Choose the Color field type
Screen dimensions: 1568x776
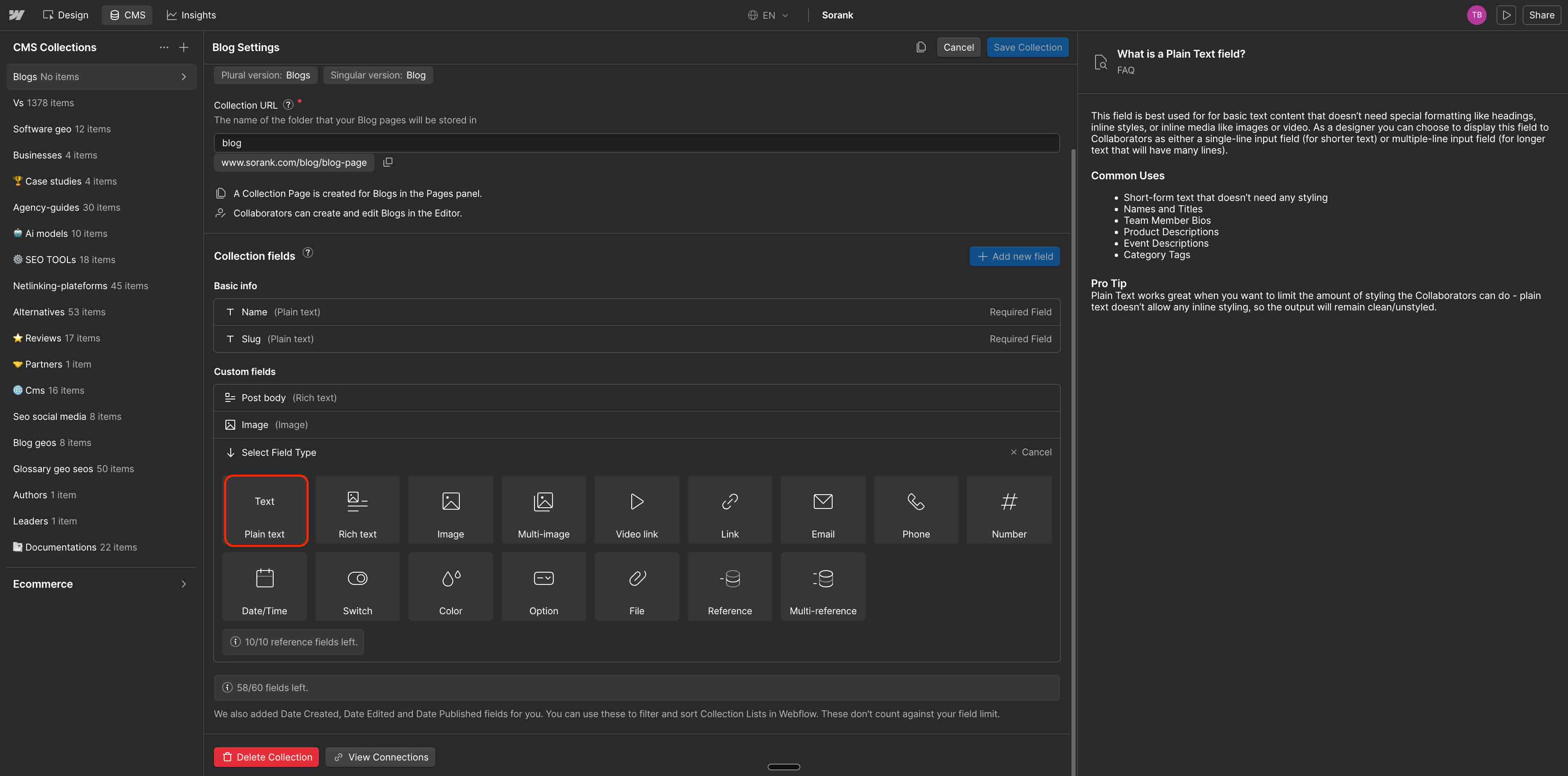click(450, 587)
